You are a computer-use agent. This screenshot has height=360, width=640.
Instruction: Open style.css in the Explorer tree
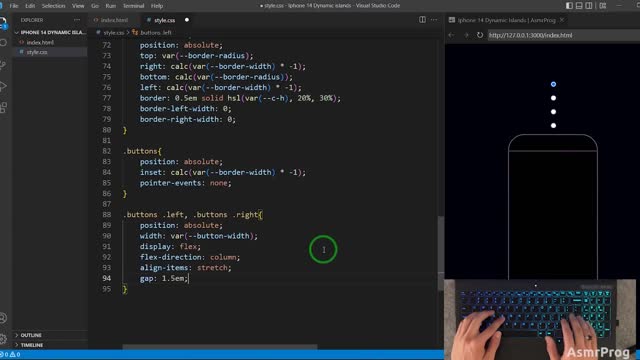coord(37,52)
